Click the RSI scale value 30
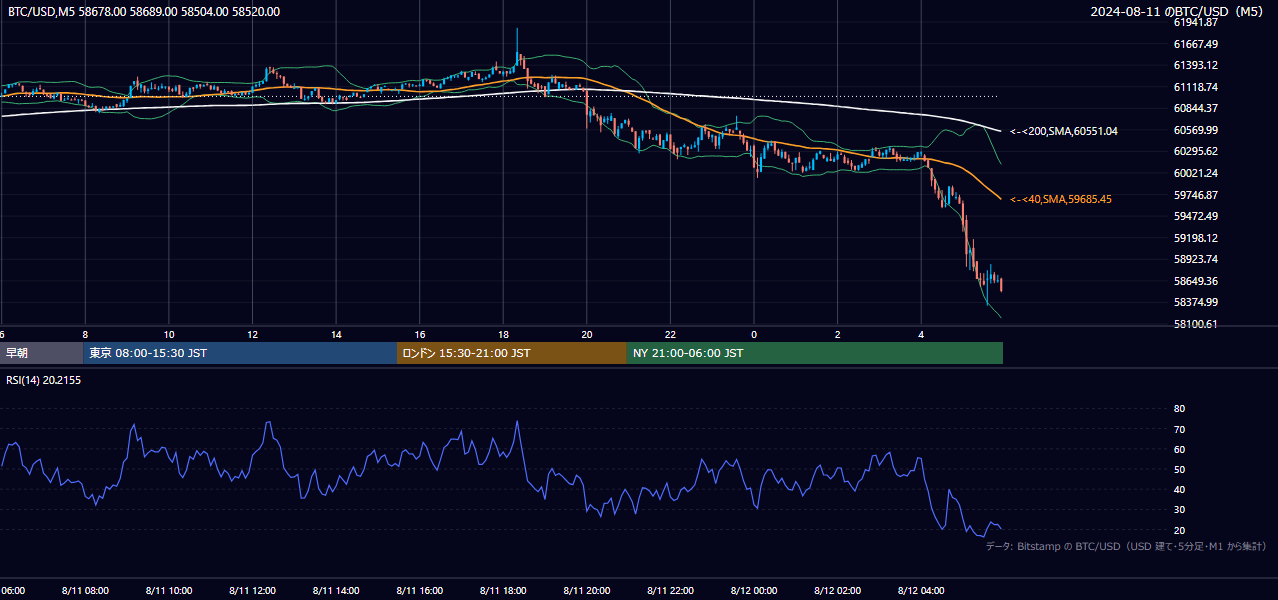 [1179, 509]
